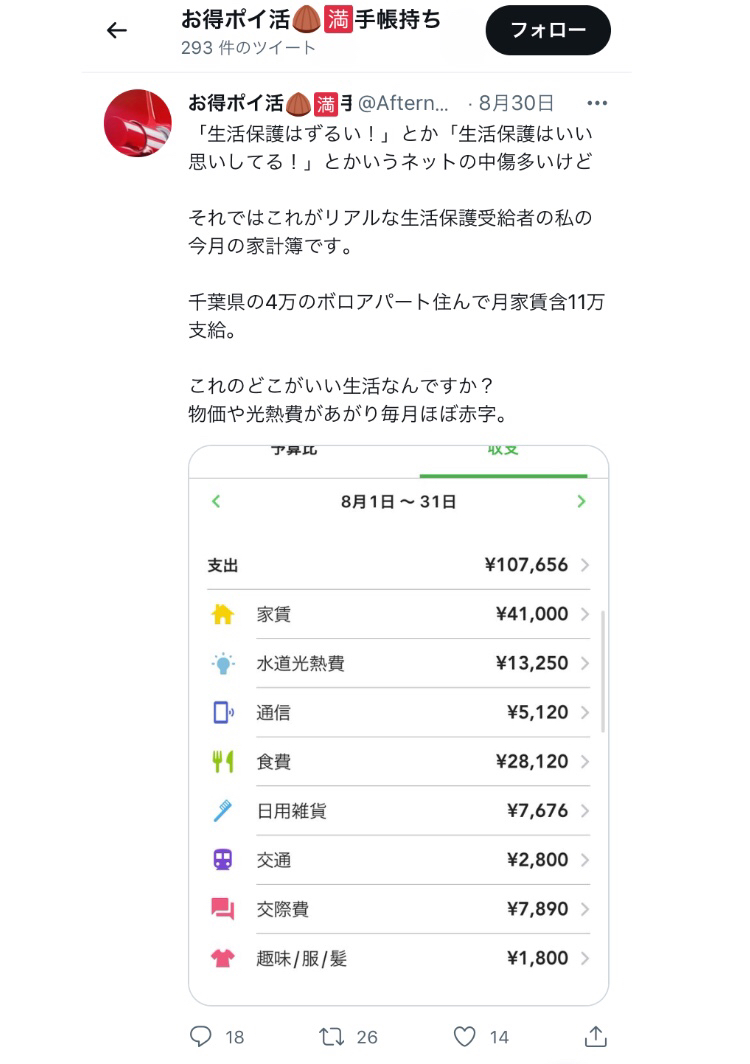The height and width of the screenshot is (1064, 750).
Task: Go to next month with right chevron
Action: tap(581, 502)
